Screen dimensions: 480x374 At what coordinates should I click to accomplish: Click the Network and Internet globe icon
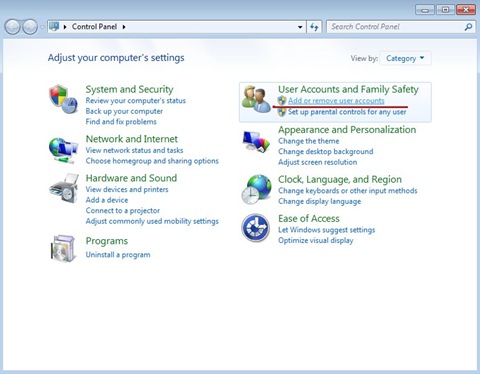(63, 150)
